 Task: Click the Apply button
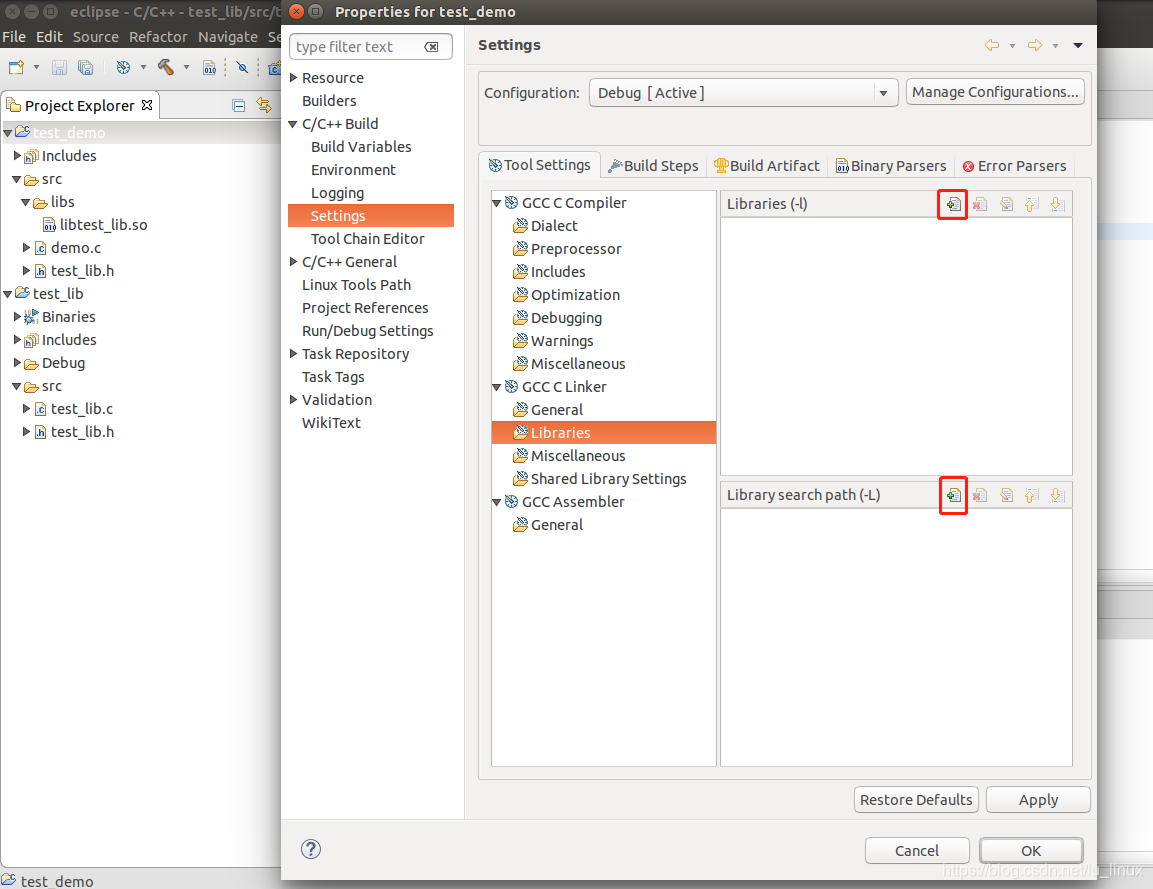pyautogui.click(x=1038, y=800)
